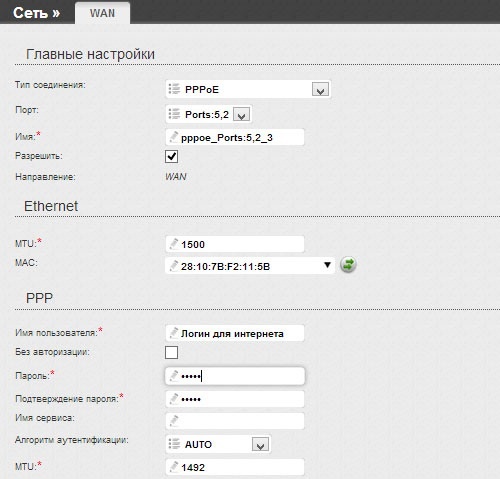Click pencil icon in empty service name field

pos(174,420)
